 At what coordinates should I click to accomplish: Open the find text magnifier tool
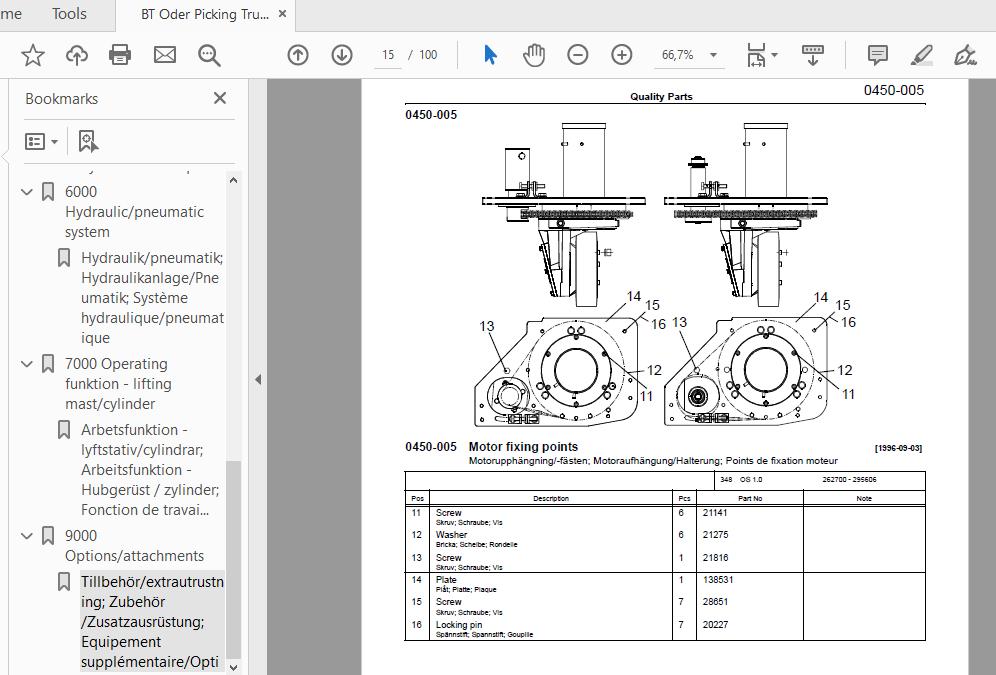click(209, 55)
